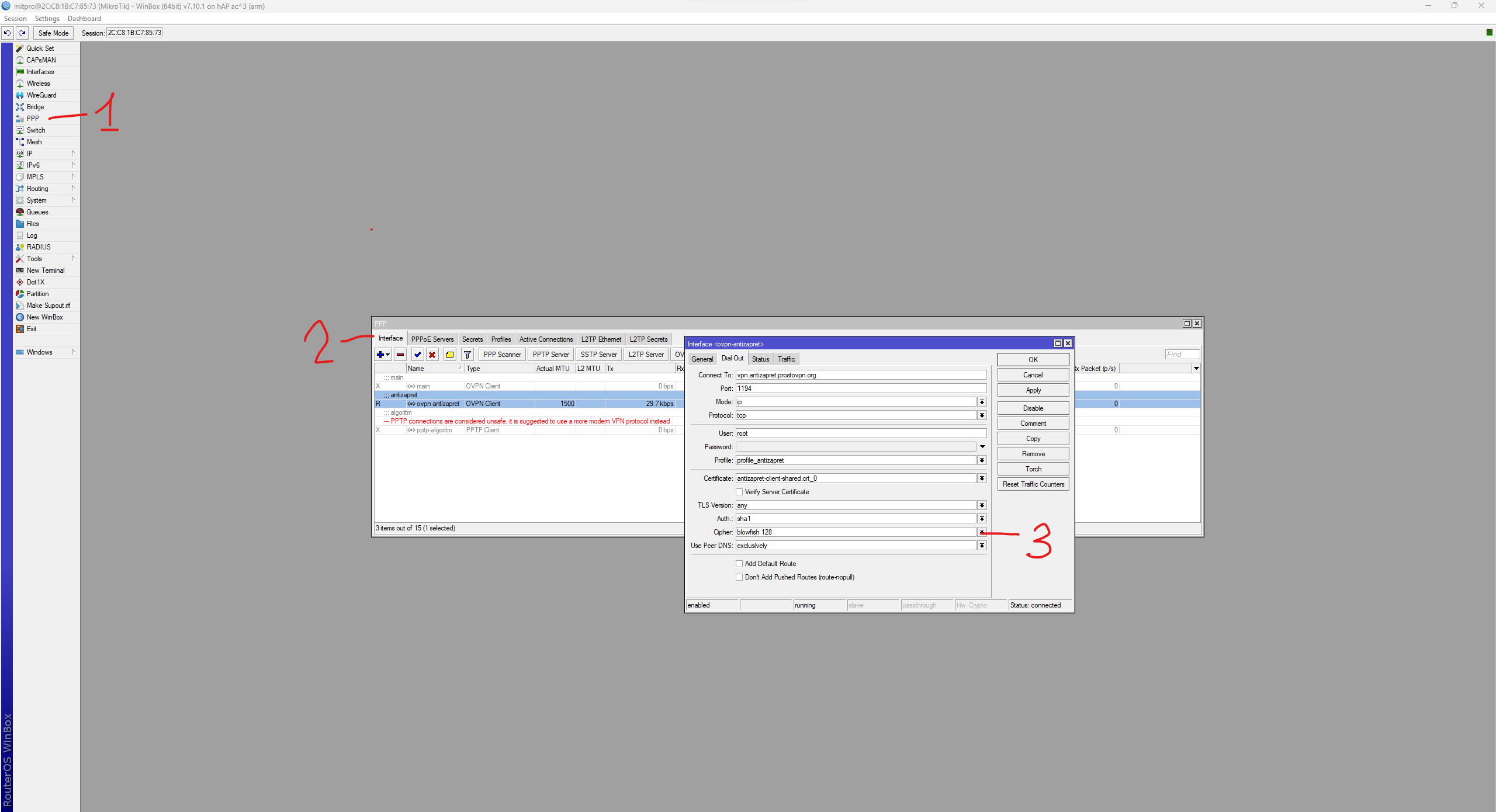This screenshot has width=1496, height=812.
Task: Click the PPP Scanner button
Action: tap(502, 355)
